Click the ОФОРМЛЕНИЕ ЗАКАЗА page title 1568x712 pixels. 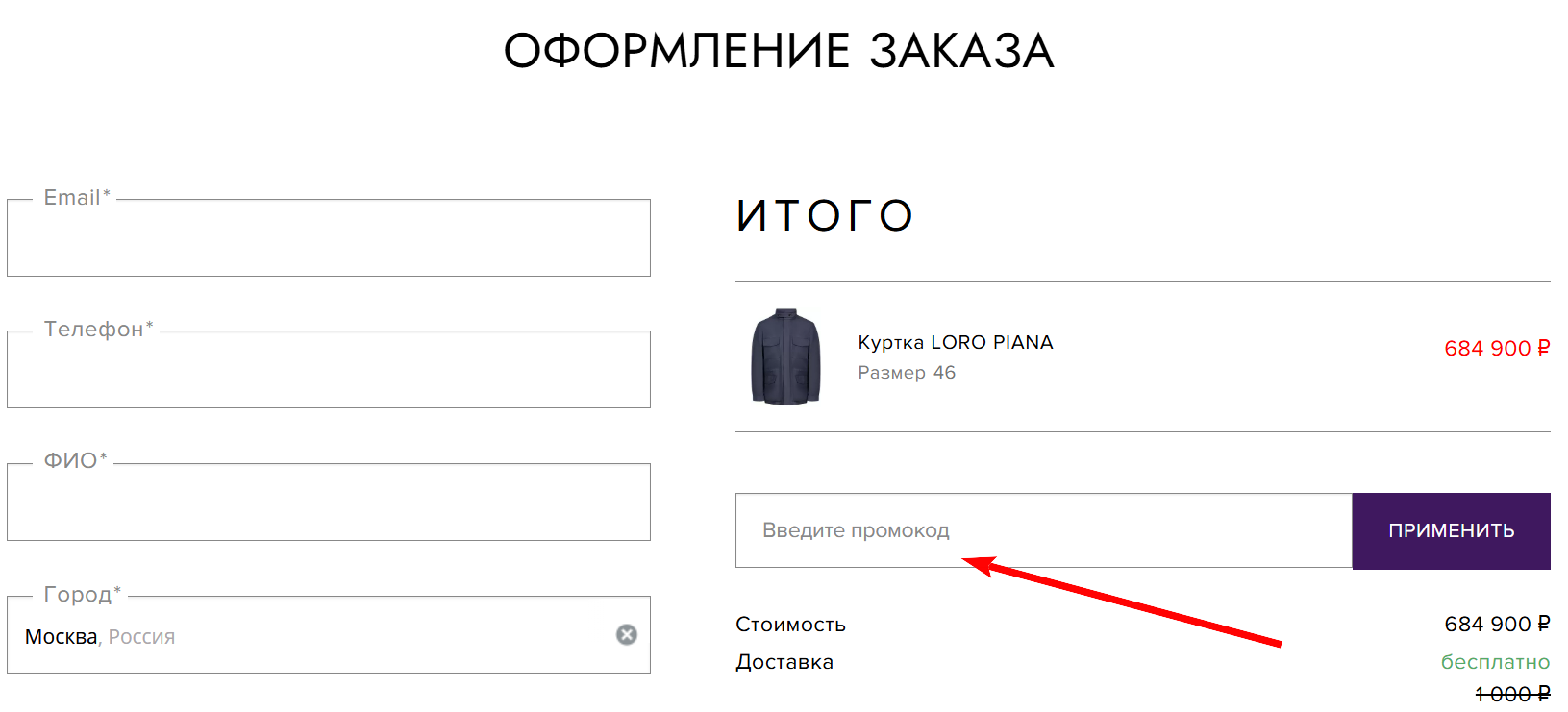[779, 51]
